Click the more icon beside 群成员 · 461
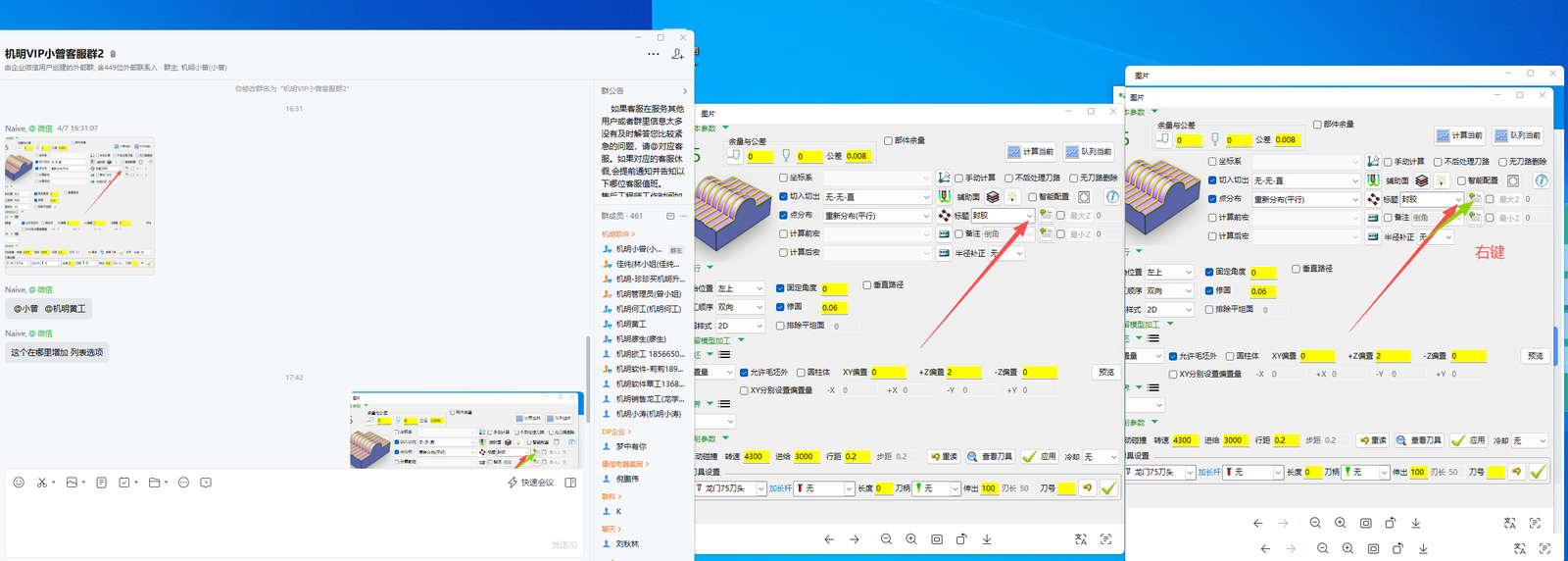 [684, 216]
